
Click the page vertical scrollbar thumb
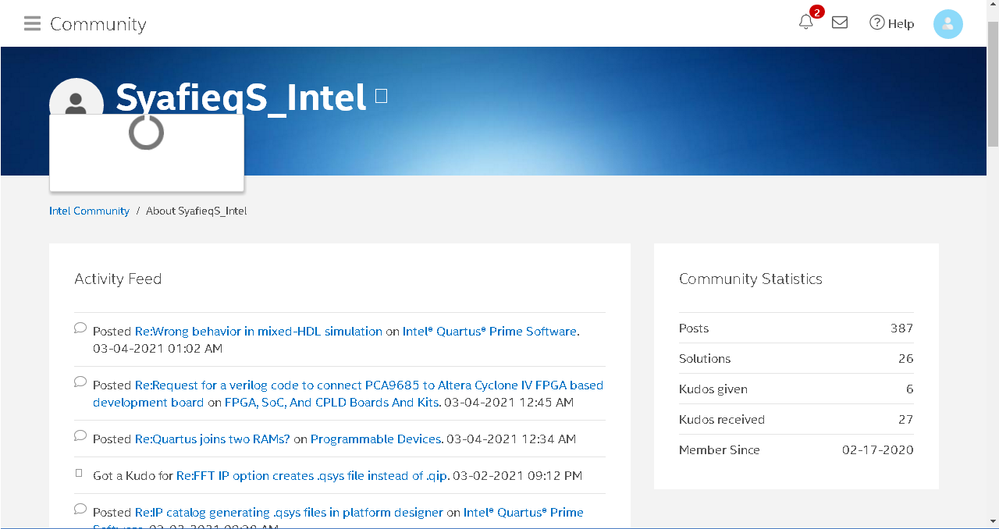pos(993,83)
